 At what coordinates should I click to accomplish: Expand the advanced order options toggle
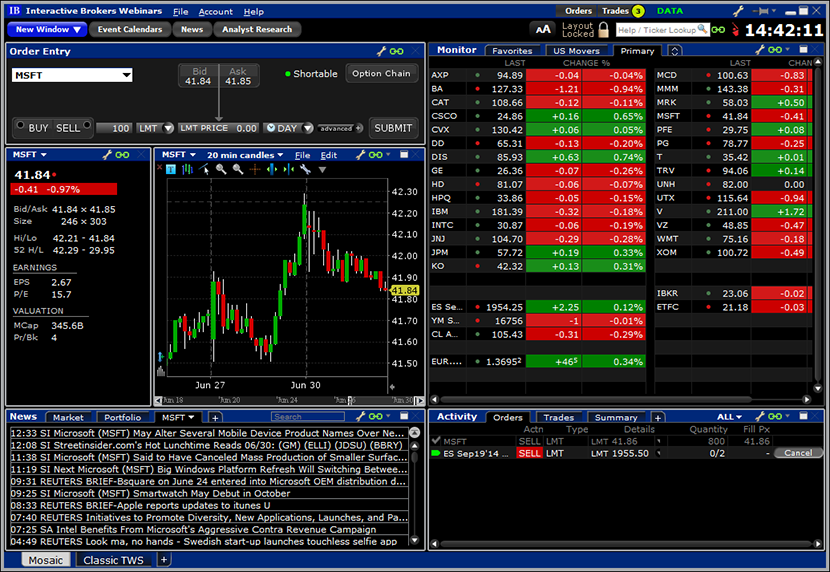340,128
